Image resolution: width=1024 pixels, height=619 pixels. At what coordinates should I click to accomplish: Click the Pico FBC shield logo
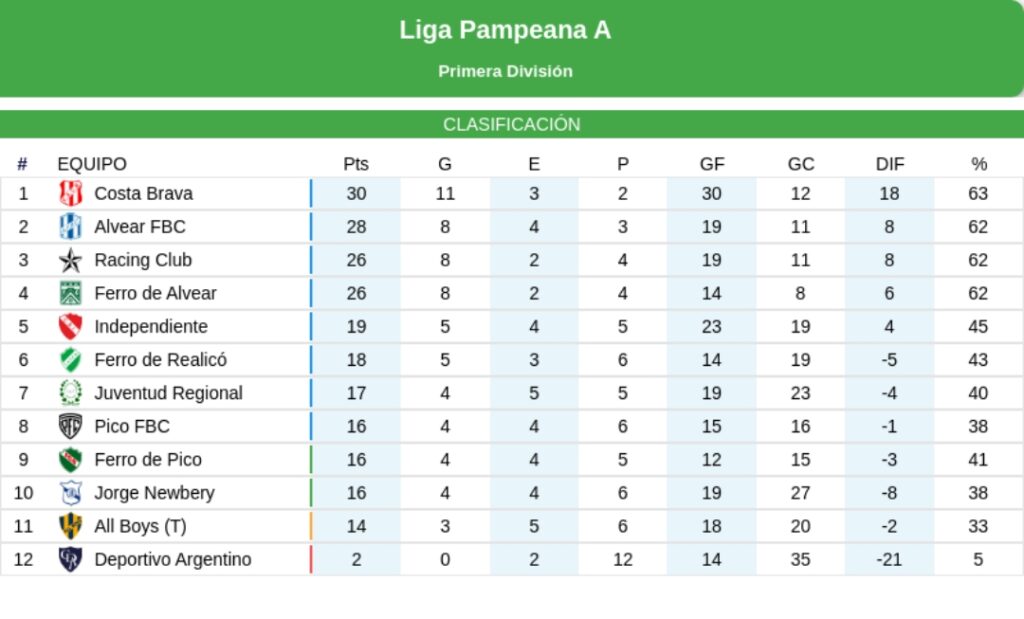tap(71, 426)
